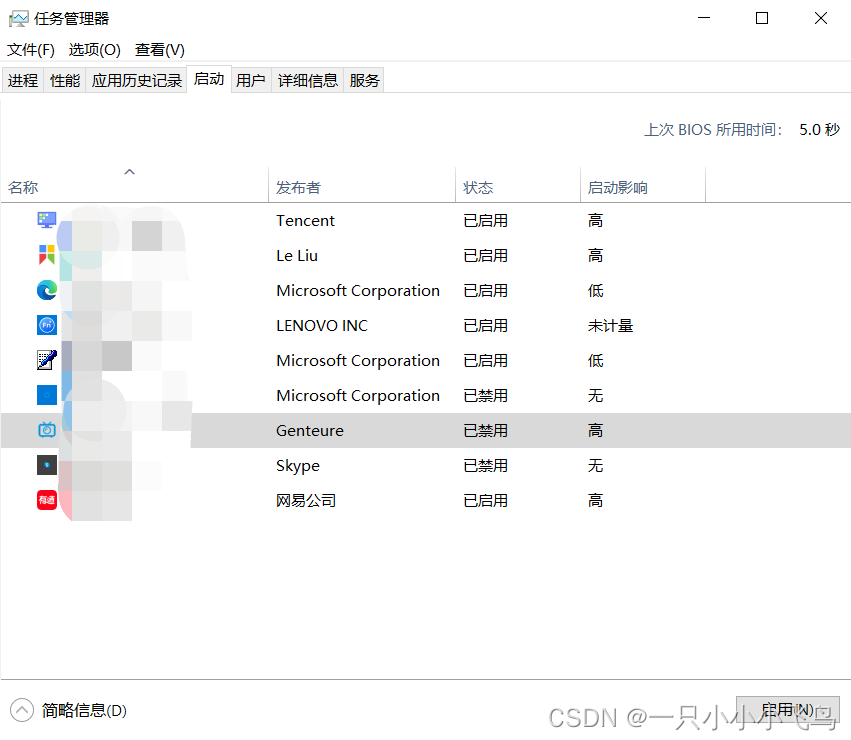
Task: Select the Microsoft Edge startup icon
Action: (47, 290)
